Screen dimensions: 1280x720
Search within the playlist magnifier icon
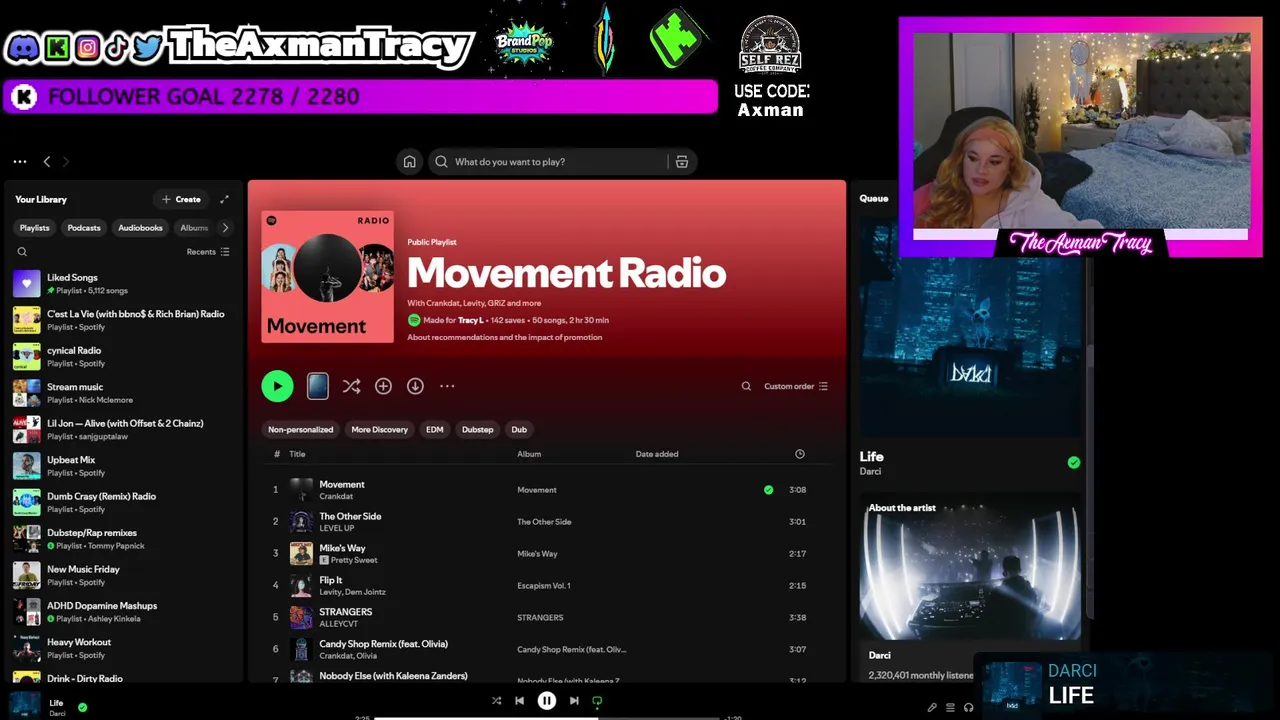tap(746, 386)
